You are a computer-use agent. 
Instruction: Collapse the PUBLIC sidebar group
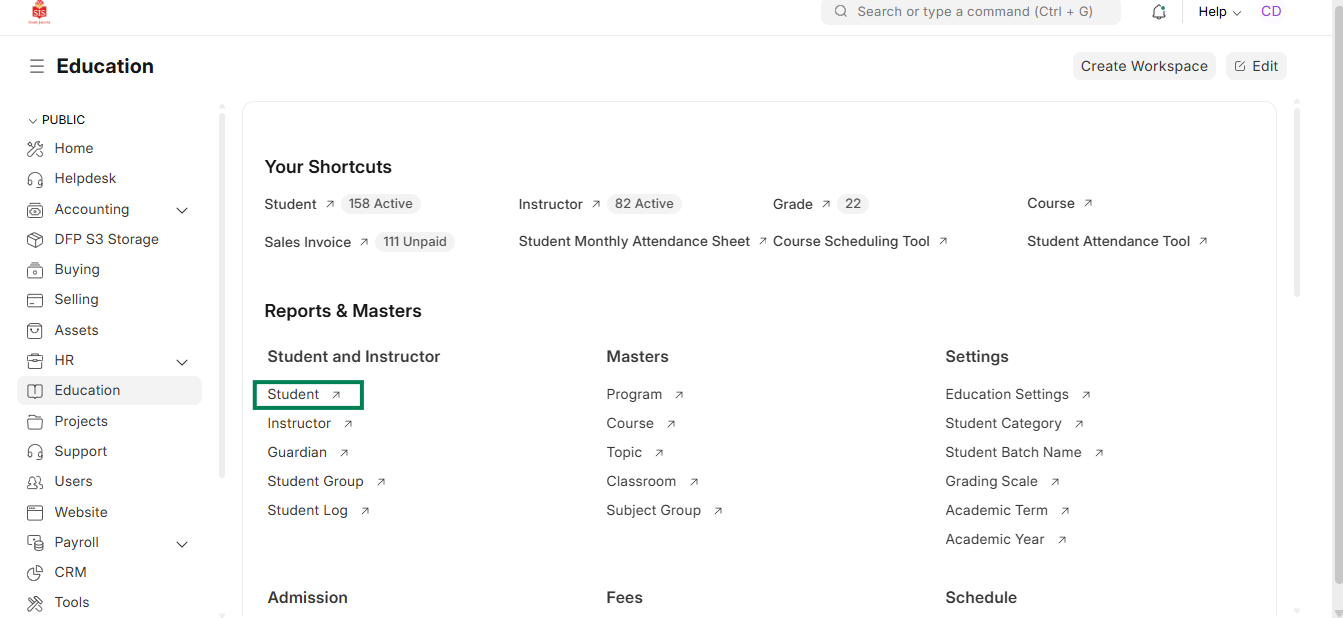(33, 120)
